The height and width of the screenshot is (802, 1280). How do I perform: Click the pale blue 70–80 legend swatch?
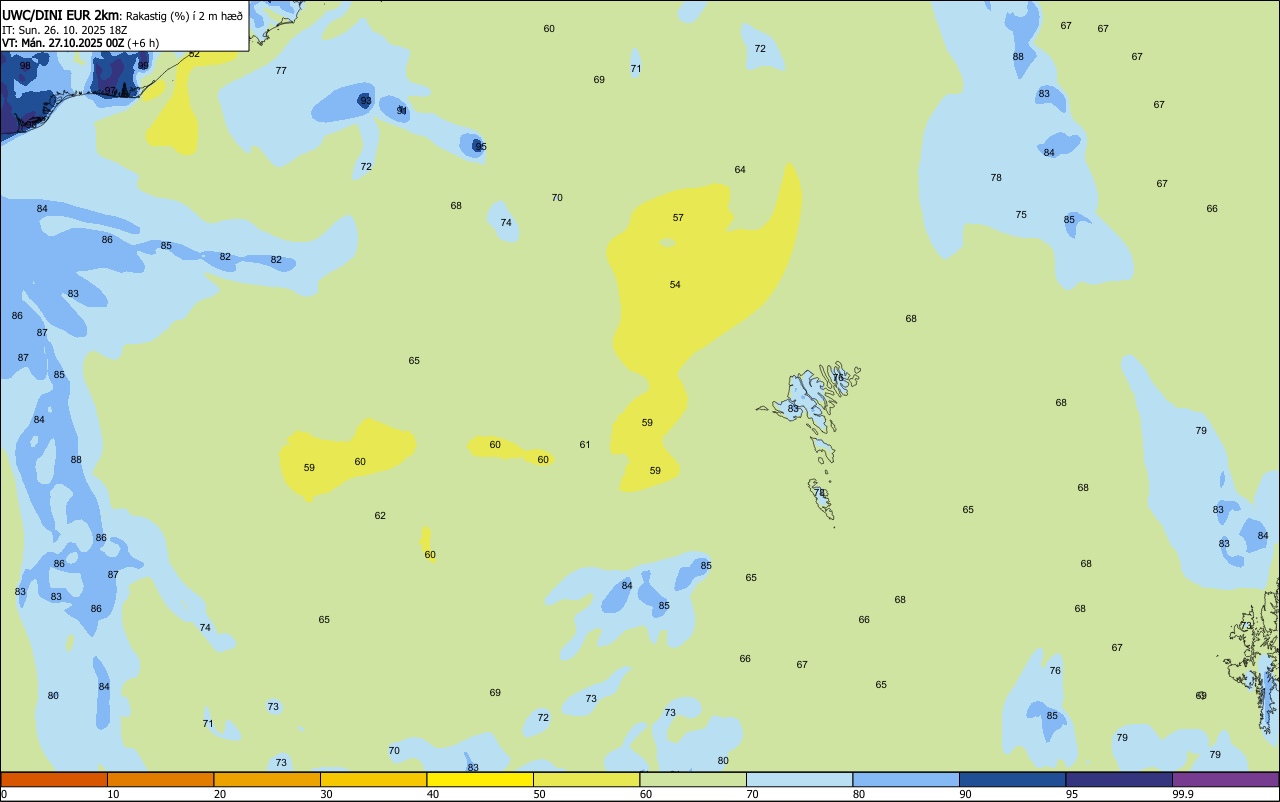click(800, 779)
